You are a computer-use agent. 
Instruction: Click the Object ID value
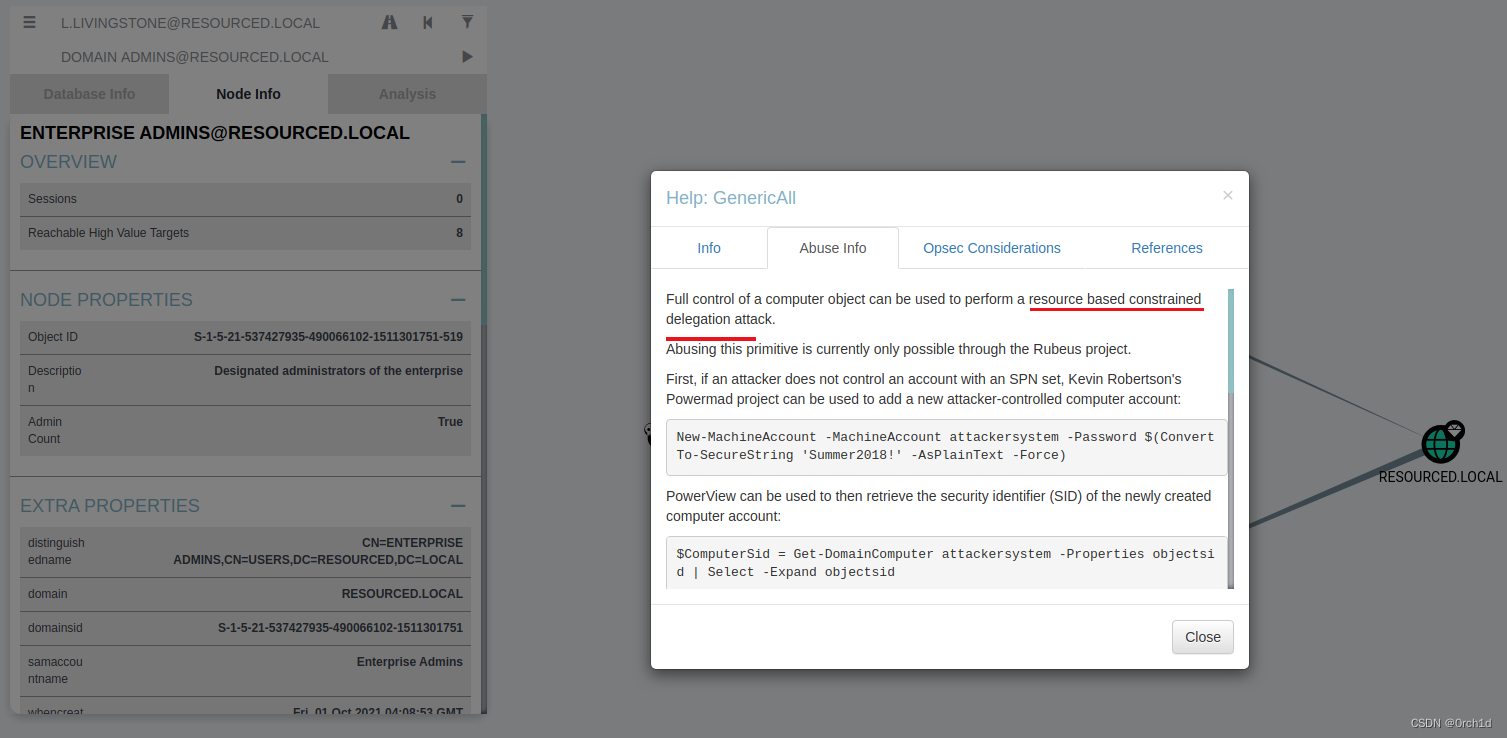point(328,337)
